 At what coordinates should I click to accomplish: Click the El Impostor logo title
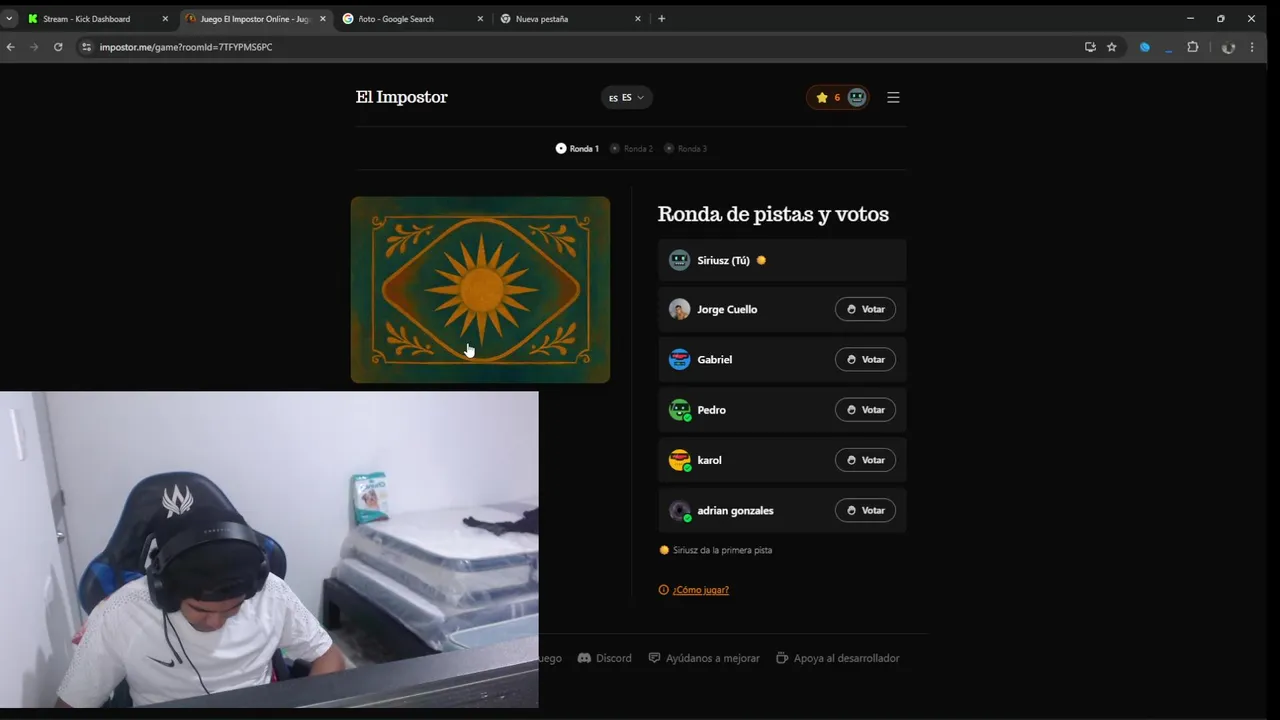click(x=401, y=97)
